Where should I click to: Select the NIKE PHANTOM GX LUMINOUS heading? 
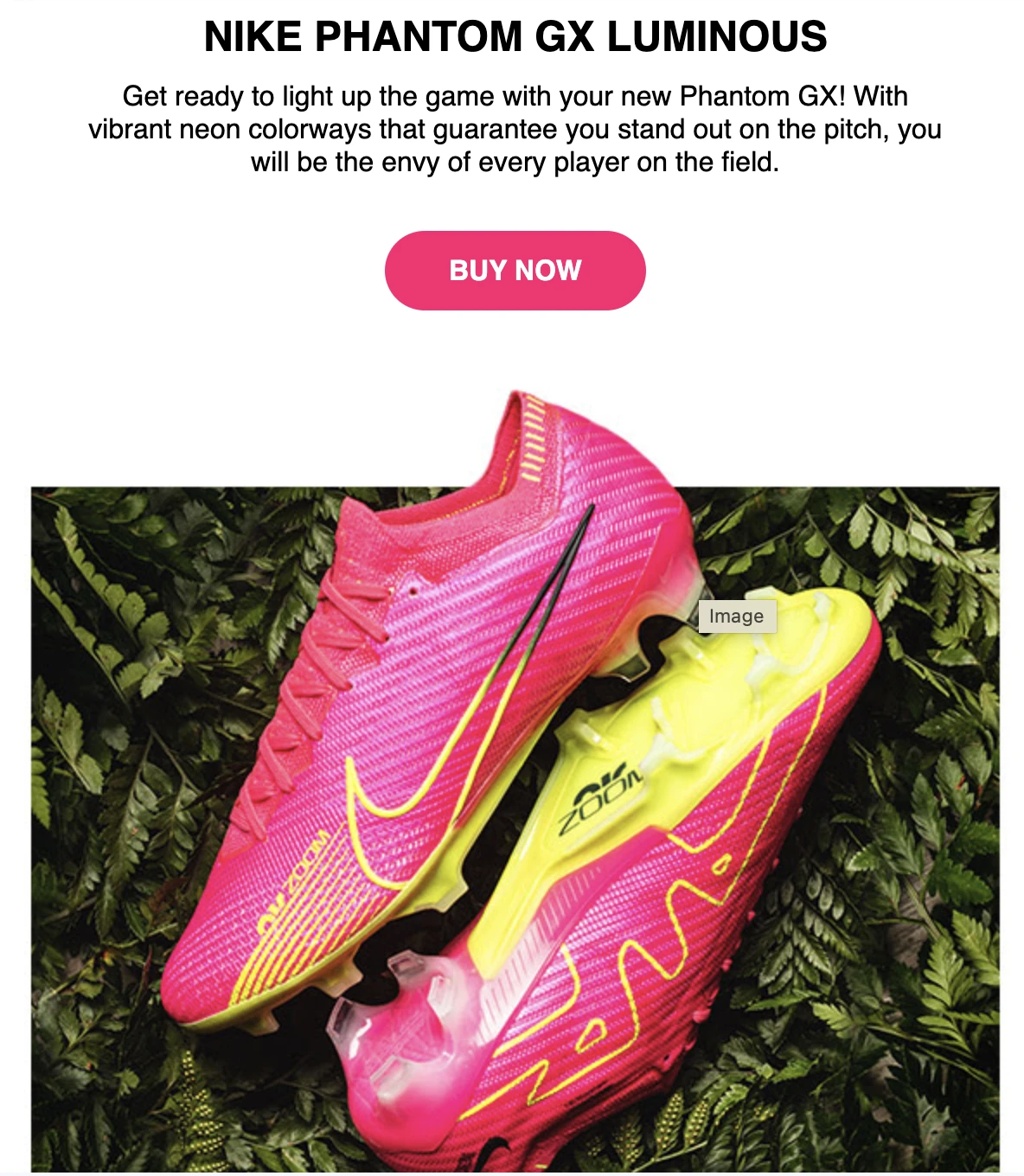click(515, 37)
